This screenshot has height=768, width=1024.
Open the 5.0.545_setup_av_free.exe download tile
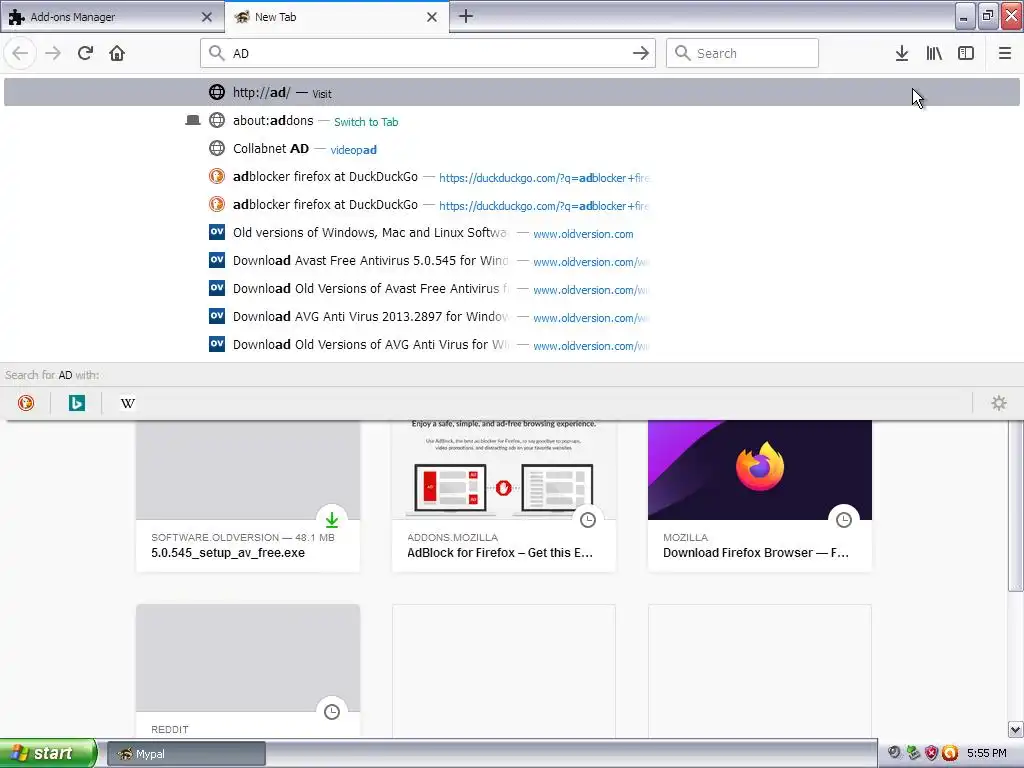248,496
